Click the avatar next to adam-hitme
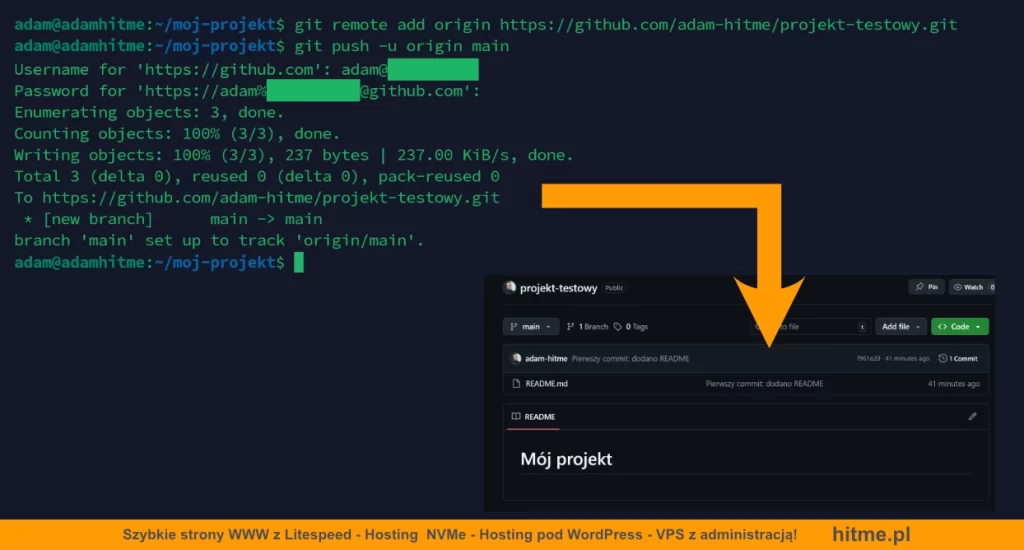 pos(516,358)
